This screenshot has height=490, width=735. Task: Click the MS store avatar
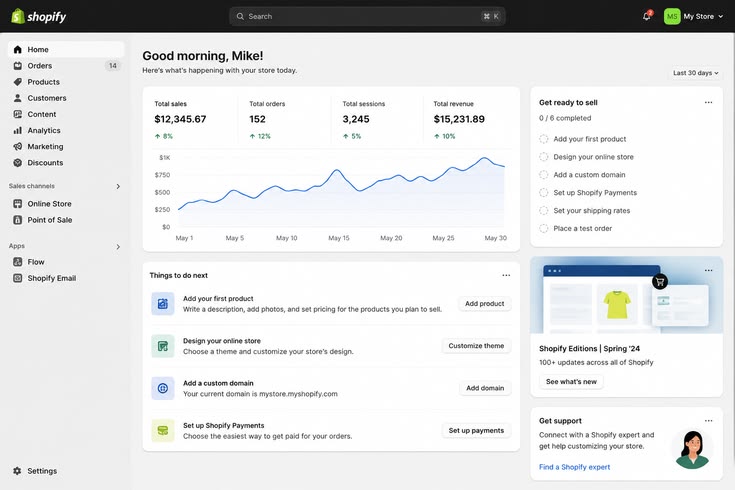tap(672, 16)
